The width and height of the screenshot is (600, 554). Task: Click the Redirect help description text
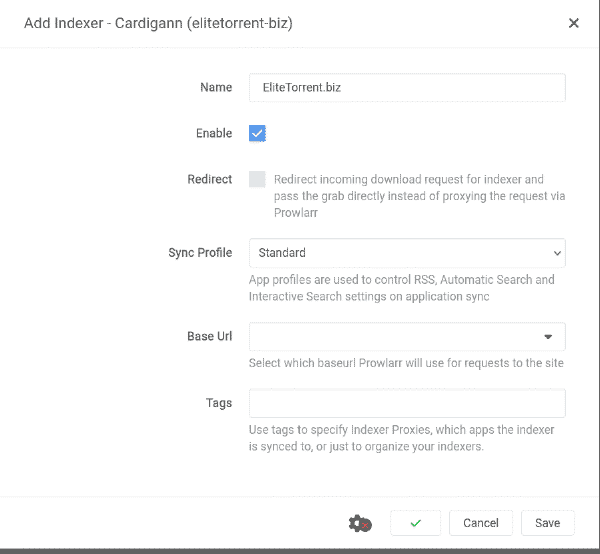419,196
